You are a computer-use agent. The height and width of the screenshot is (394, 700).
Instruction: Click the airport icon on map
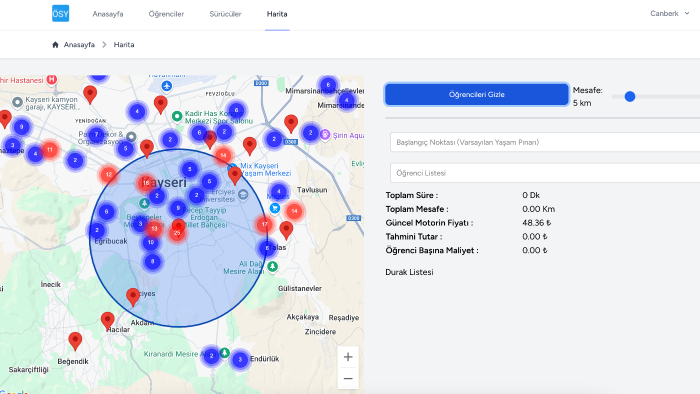[x=167, y=86]
